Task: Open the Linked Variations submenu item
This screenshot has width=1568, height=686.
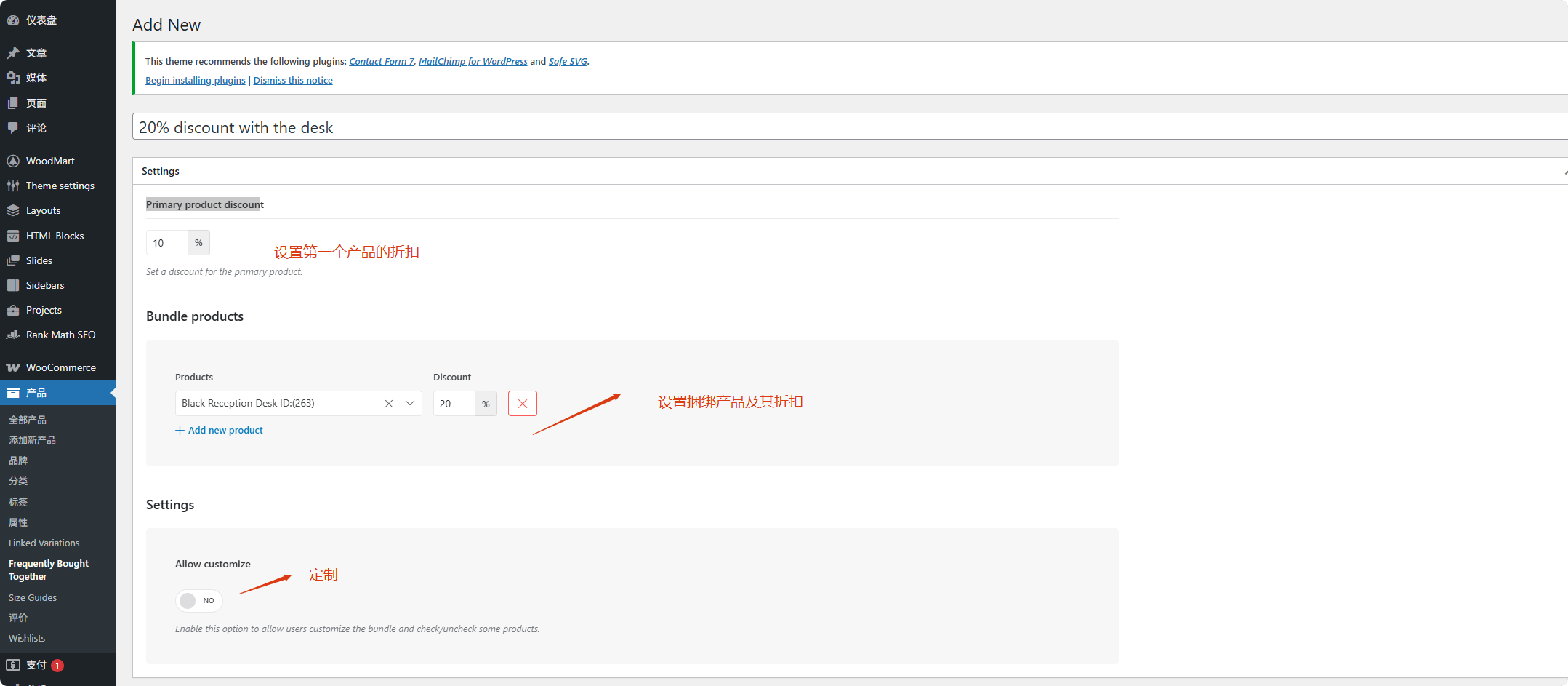Action: pos(44,543)
